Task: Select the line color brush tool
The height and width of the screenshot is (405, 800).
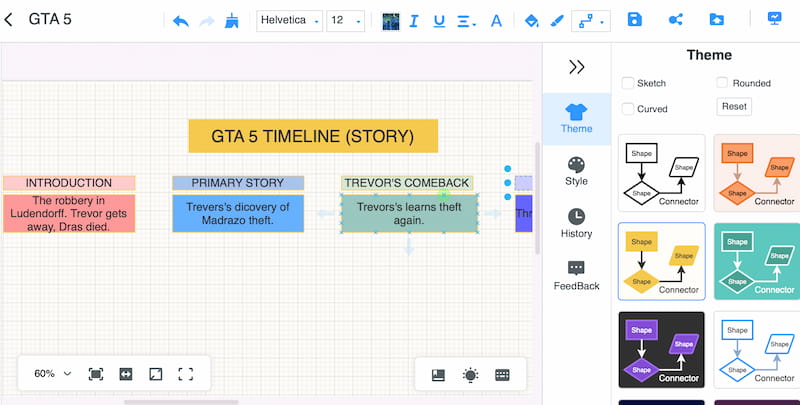Action: (x=557, y=21)
